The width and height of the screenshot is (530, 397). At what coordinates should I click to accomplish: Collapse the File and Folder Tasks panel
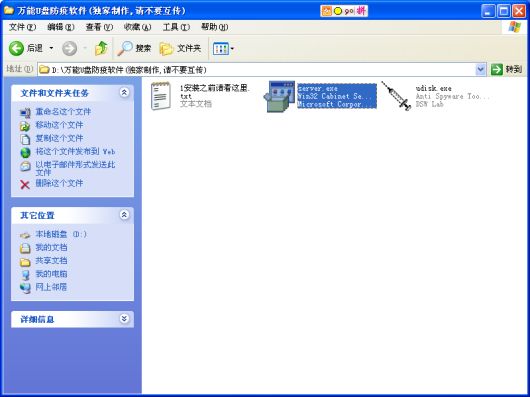point(124,92)
